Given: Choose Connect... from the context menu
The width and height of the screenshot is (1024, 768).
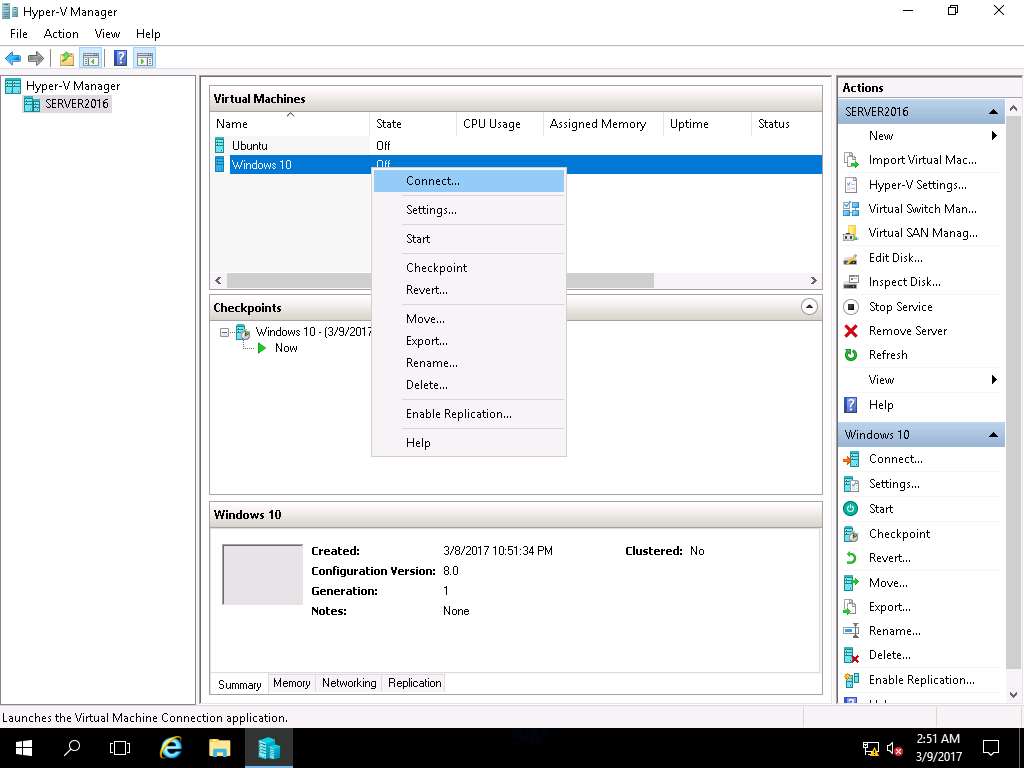Looking at the screenshot, I should click(468, 181).
